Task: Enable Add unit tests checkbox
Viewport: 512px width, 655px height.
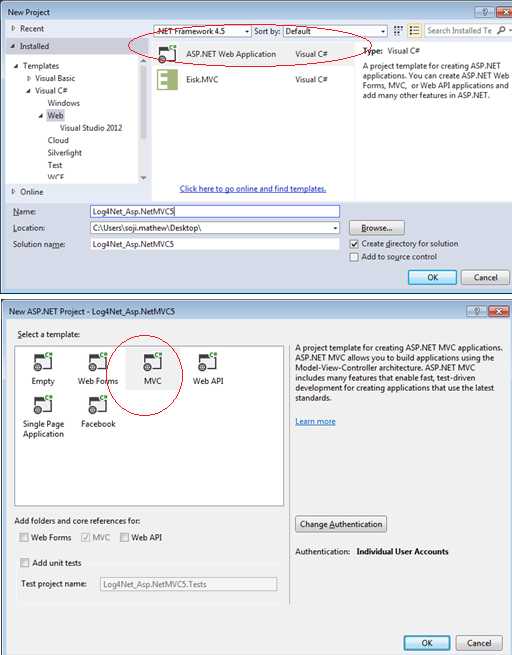Action: 25,563
